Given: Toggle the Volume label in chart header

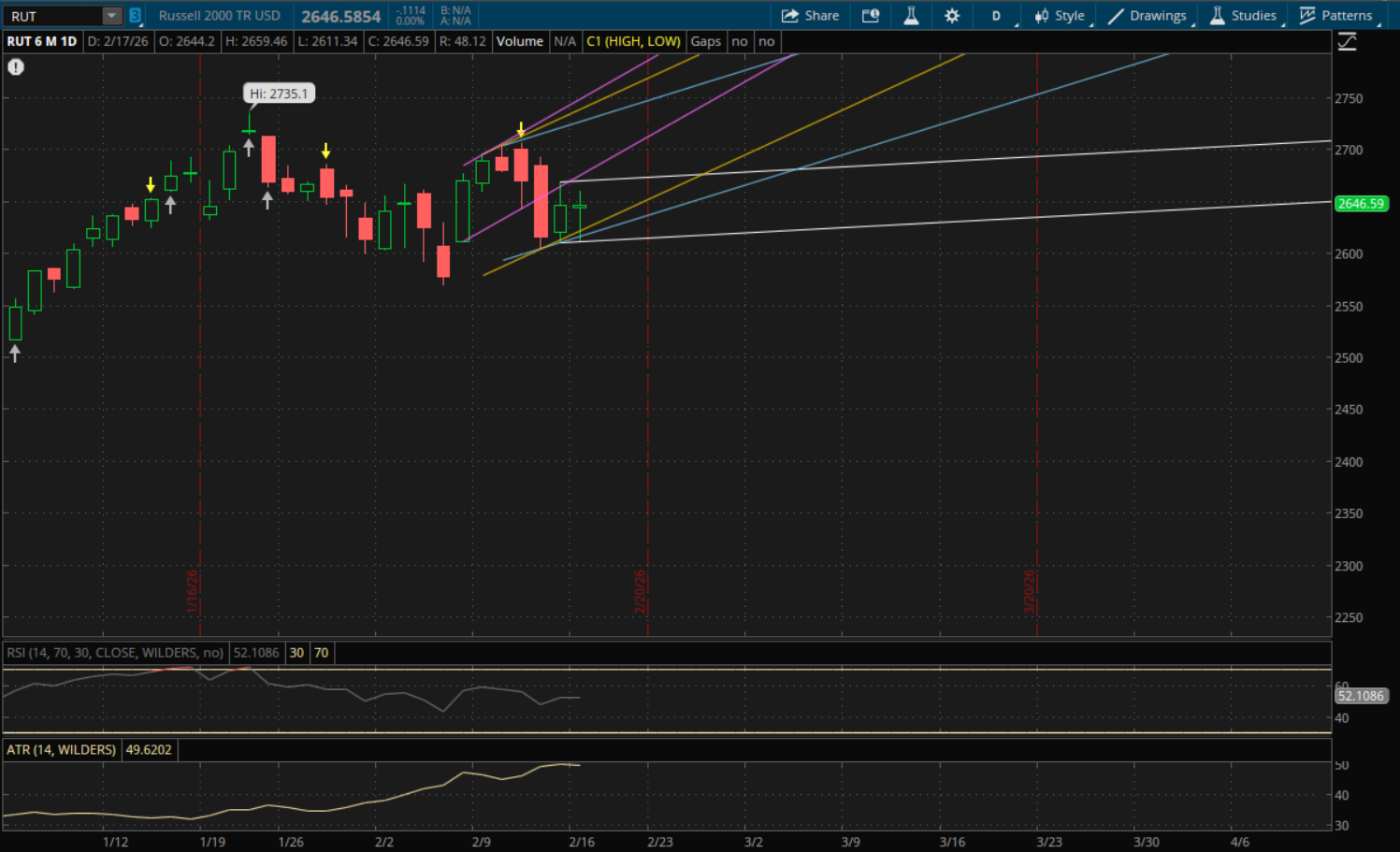Looking at the screenshot, I should tap(519, 41).
